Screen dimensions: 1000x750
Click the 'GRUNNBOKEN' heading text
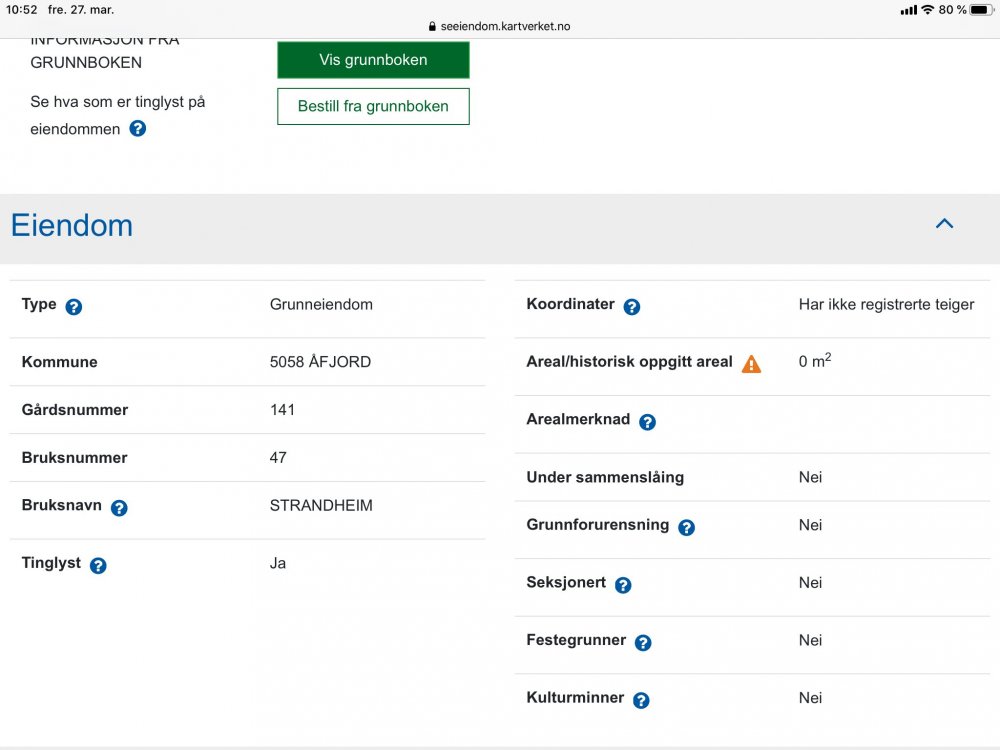pyautogui.click(x=86, y=62)
